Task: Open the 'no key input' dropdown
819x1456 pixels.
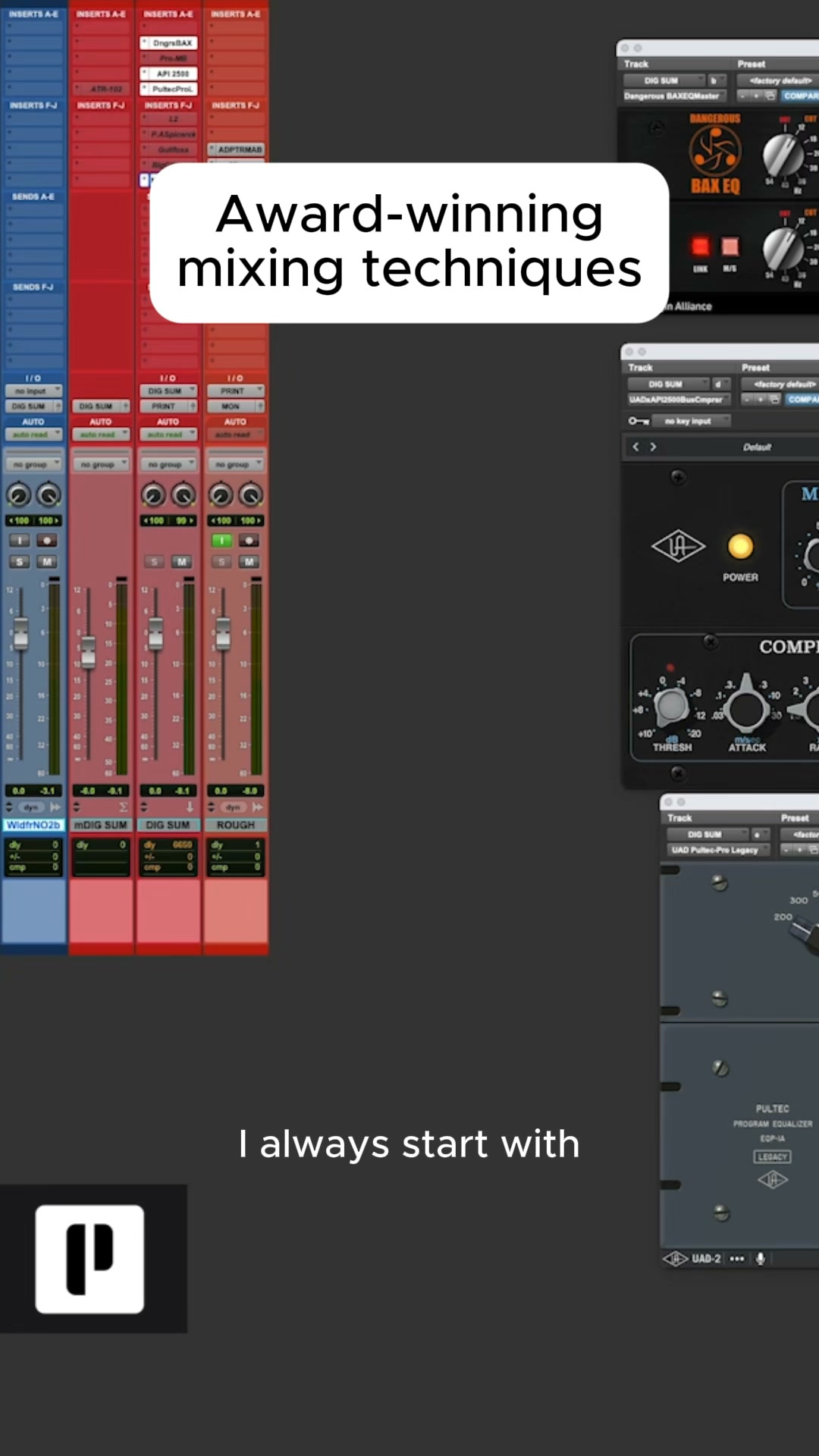Action: [693, 421]
